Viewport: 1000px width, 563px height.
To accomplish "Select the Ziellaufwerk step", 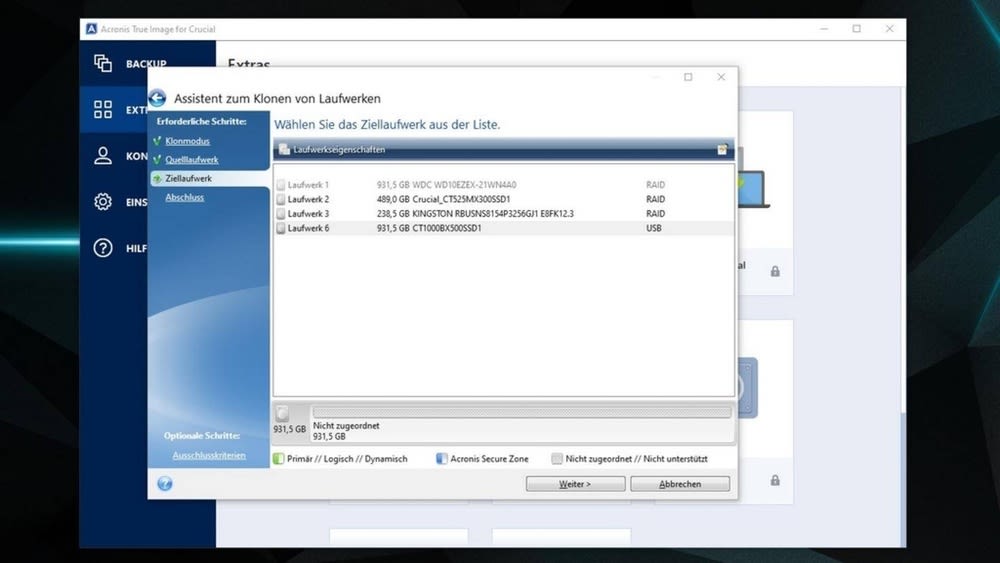I will (x=188, y=179).
